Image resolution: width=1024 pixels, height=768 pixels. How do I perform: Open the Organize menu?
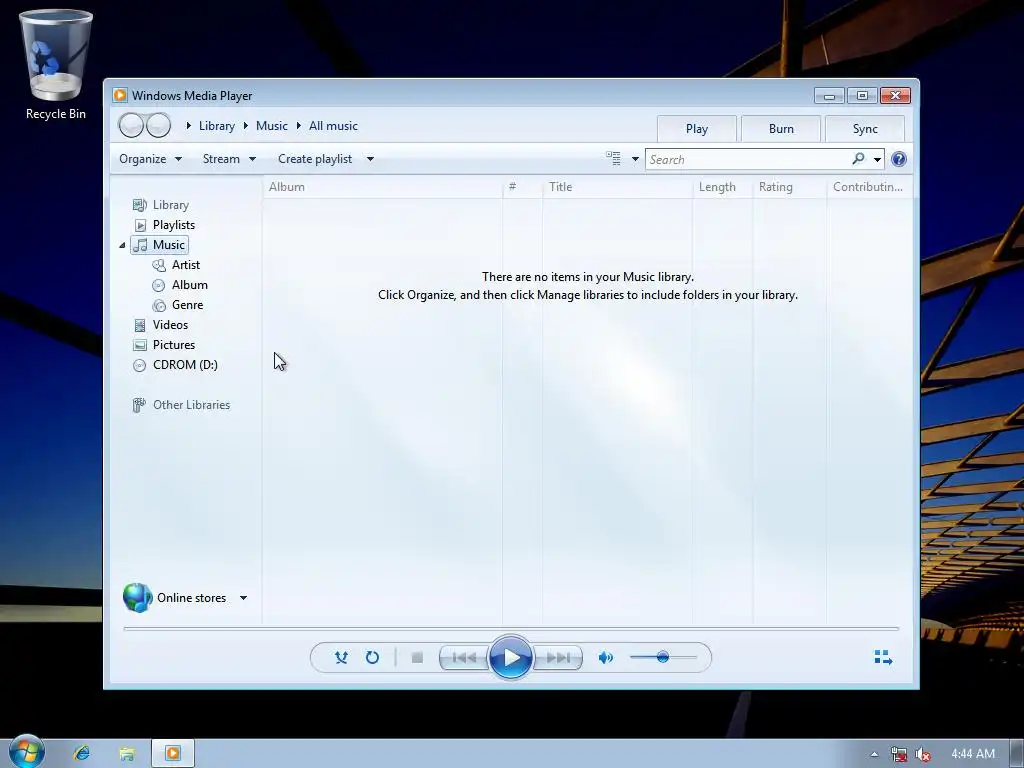[x=150, y=159]
